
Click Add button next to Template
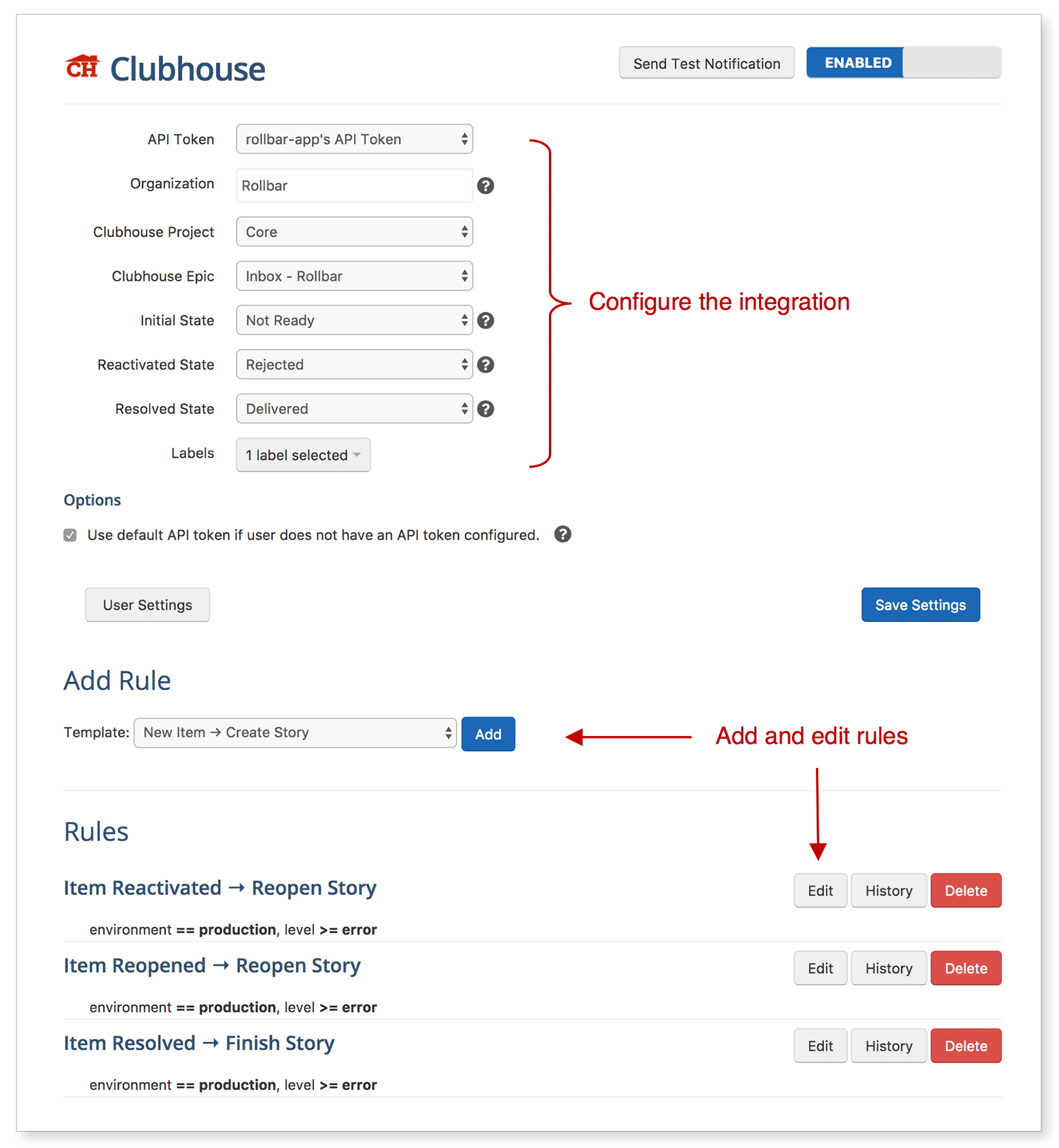pyautogui.click(x=488, y=734)
